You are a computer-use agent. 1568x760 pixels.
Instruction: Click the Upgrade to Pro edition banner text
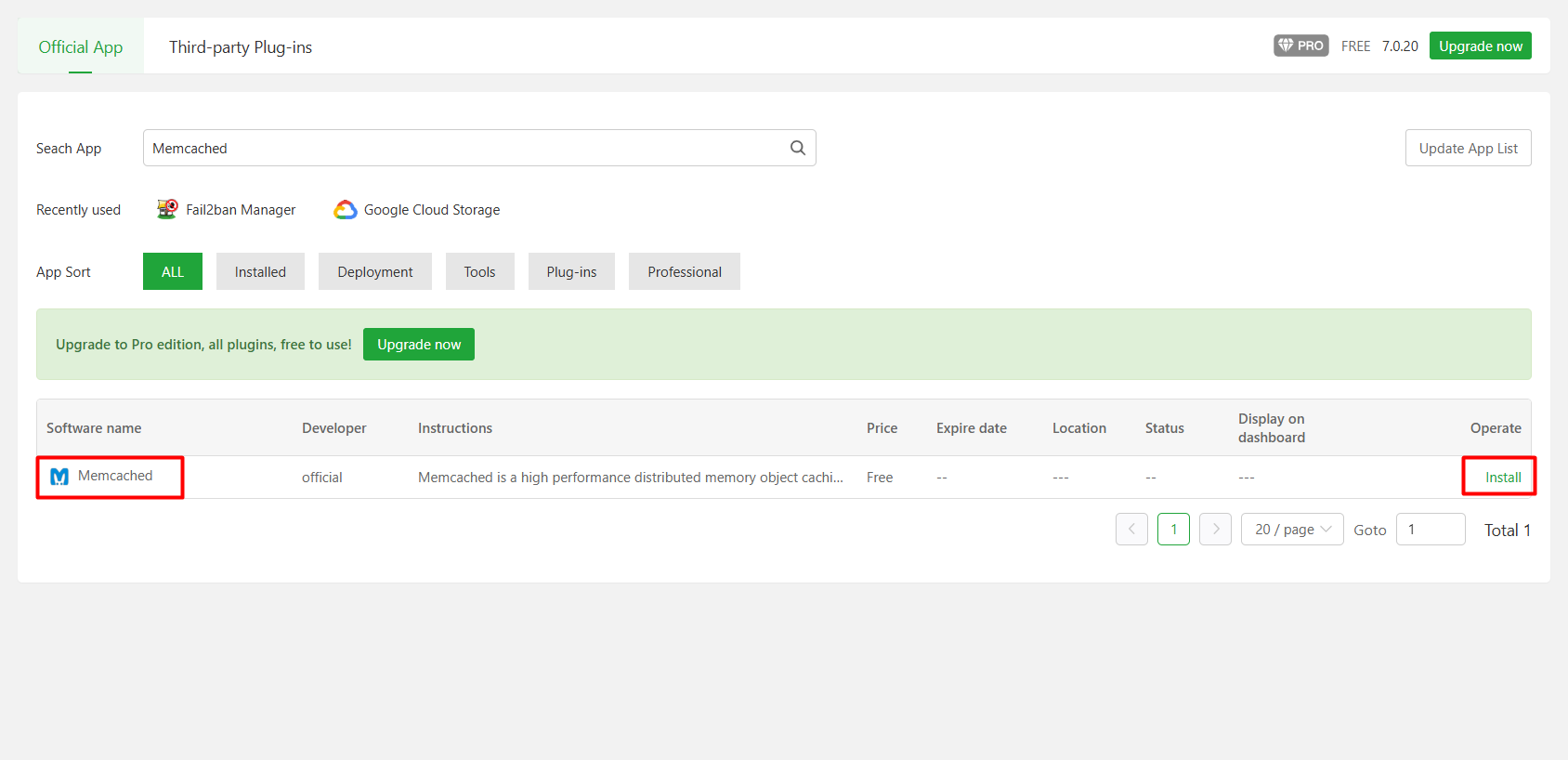point(203,345)
